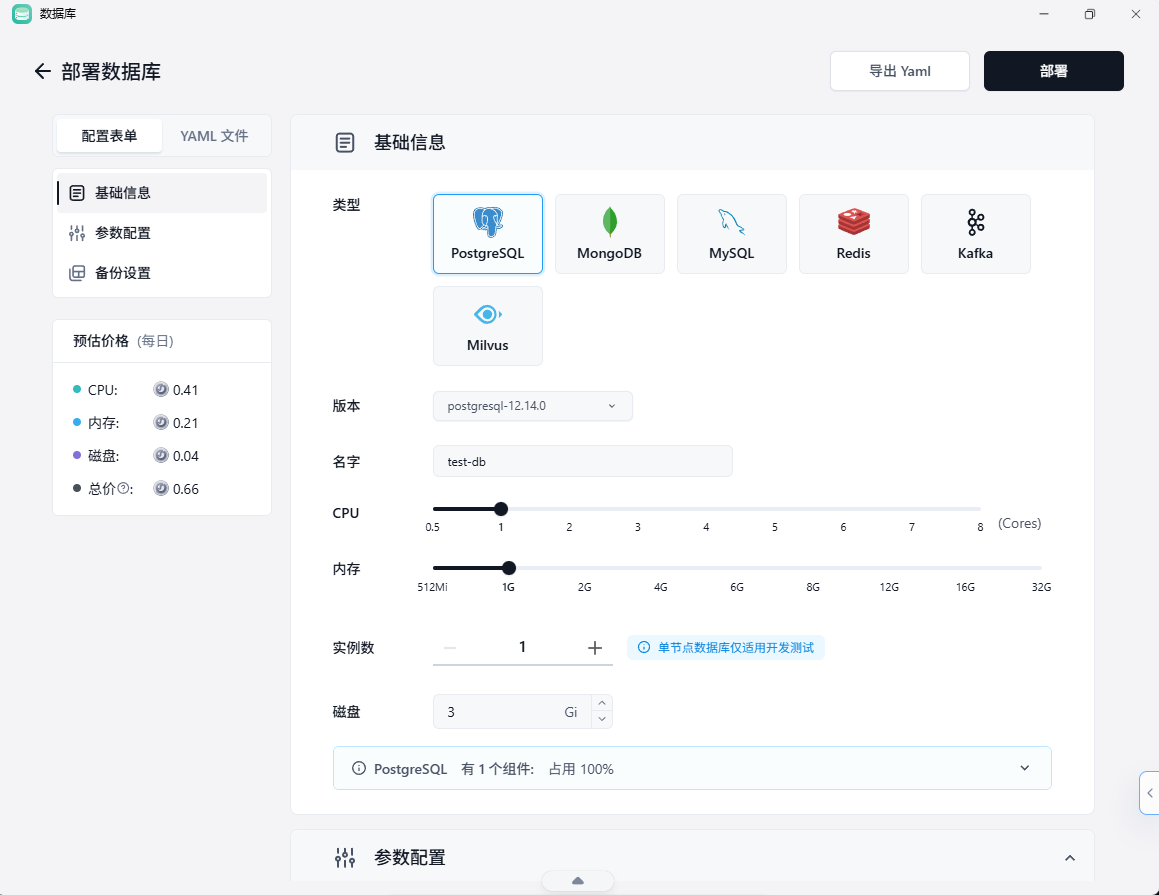
Task: Go to 基础信息 in the sidebar
Action: 162,193
